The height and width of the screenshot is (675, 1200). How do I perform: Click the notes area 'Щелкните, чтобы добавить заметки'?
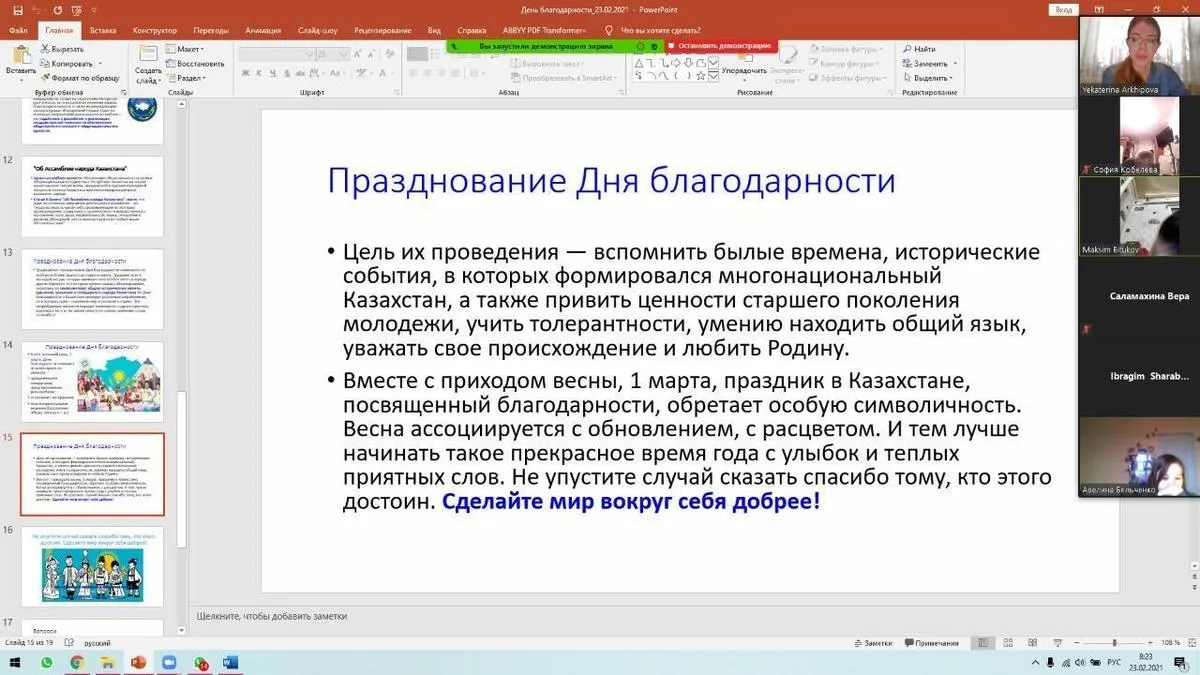[x=272, y=616]
